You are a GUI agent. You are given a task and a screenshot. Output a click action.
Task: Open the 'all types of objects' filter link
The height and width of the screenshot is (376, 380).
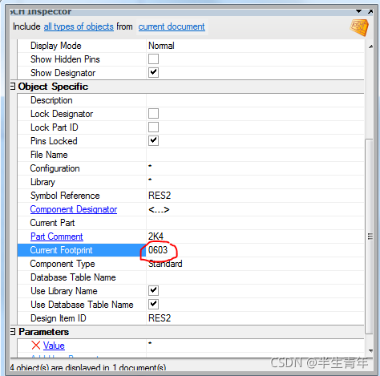coord(79,27)
